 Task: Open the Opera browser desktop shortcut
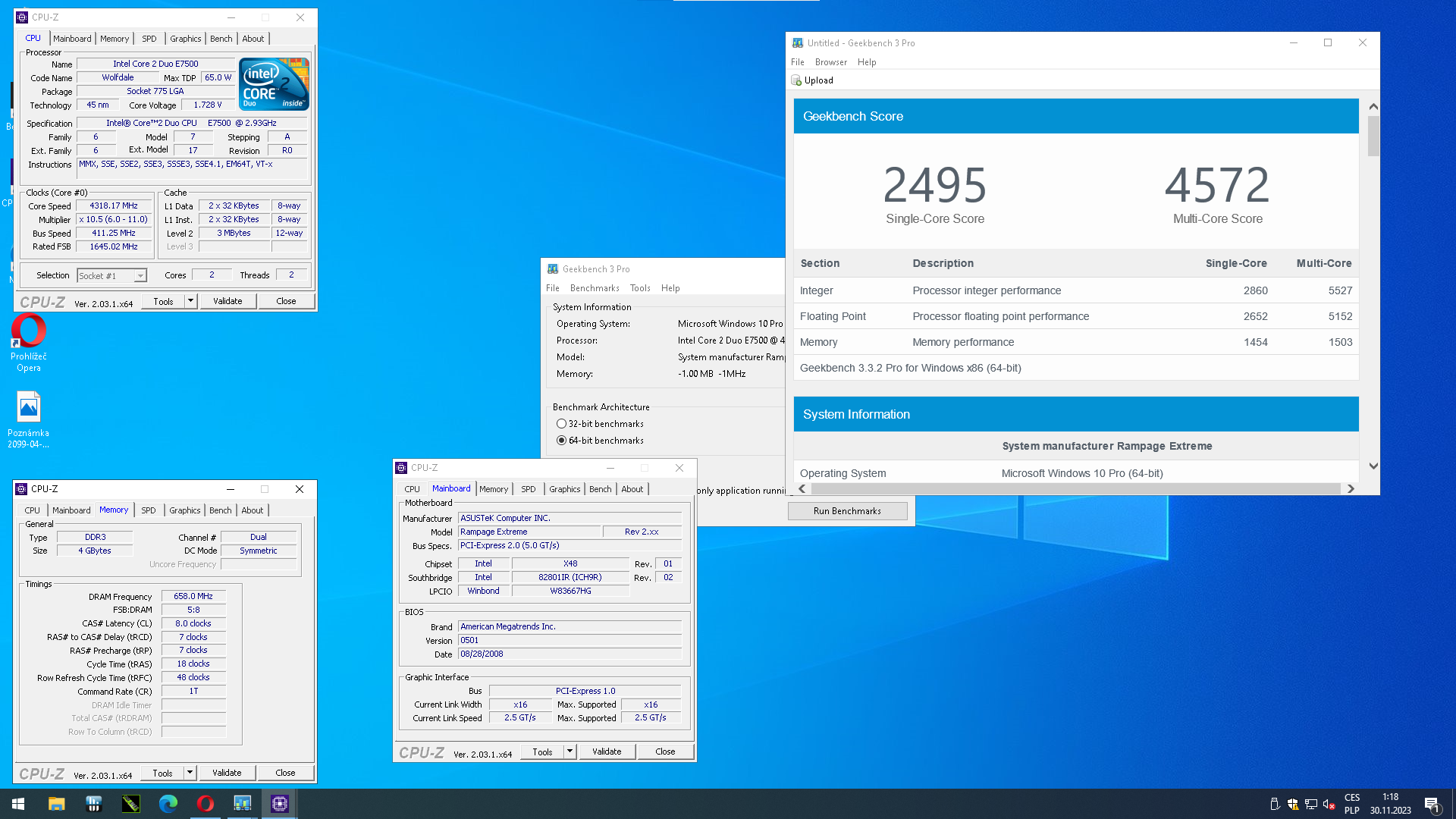(x=29, y=343)
